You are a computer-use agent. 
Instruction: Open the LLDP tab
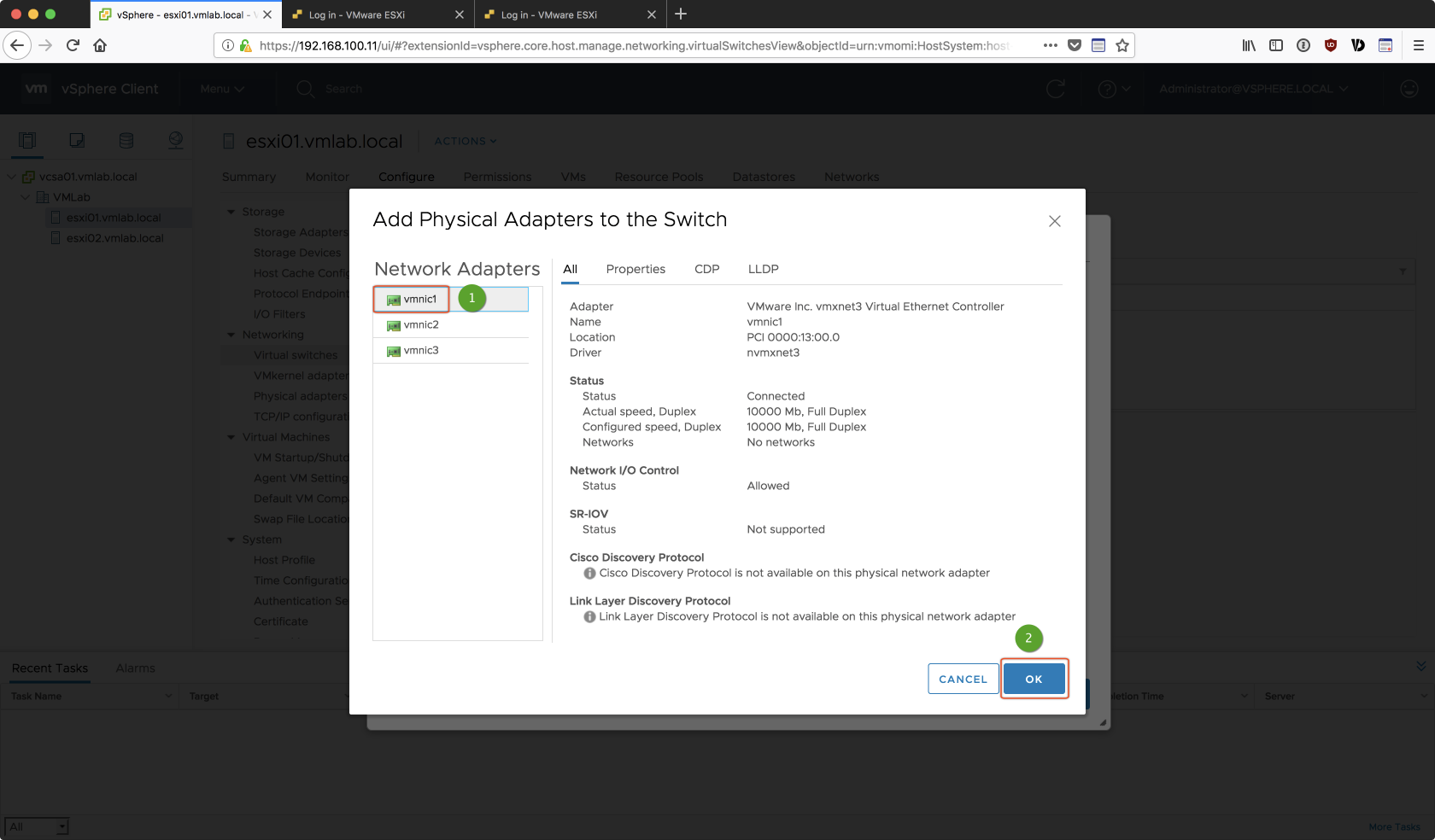point(763,269)
